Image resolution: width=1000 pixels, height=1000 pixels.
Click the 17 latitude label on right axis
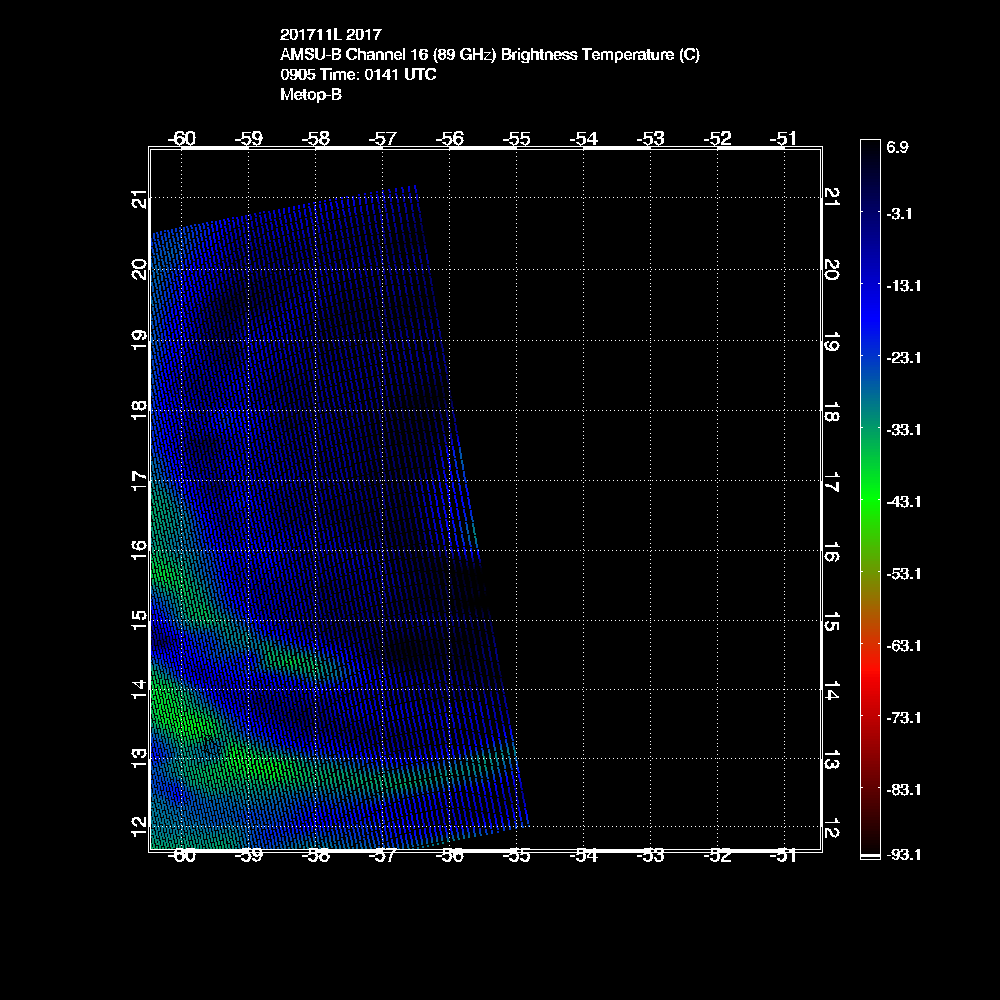[x=831, y=487]
